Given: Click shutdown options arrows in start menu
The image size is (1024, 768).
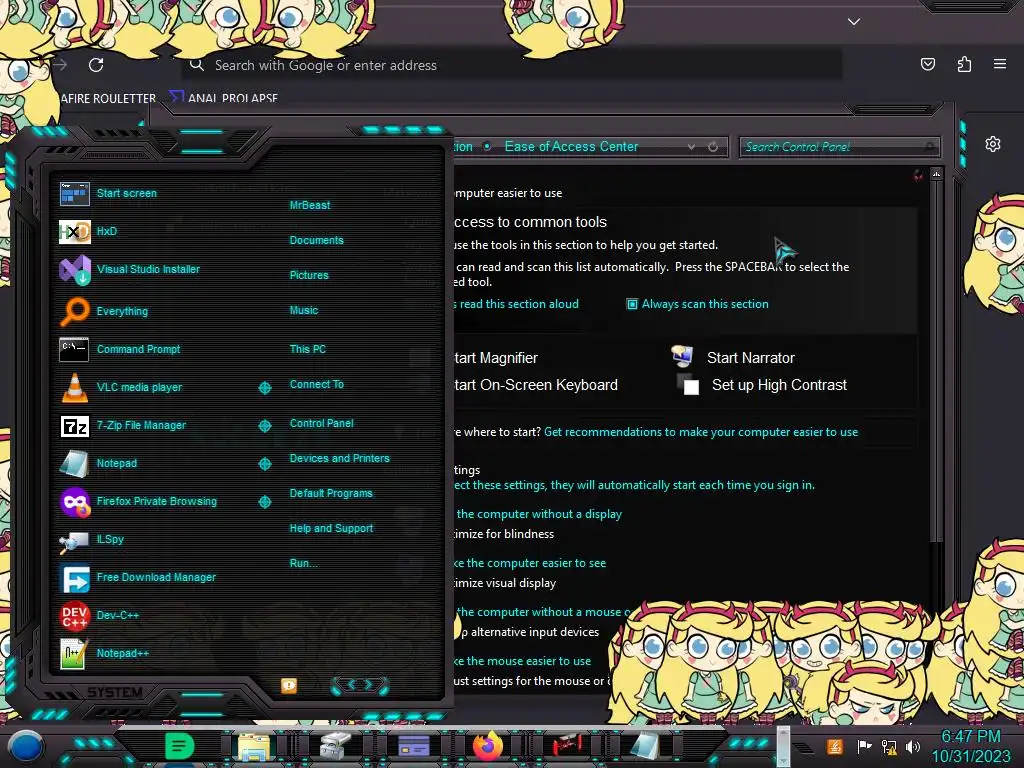Looking at the screenshot, I should pyautogui.click(x=360, y=685).
